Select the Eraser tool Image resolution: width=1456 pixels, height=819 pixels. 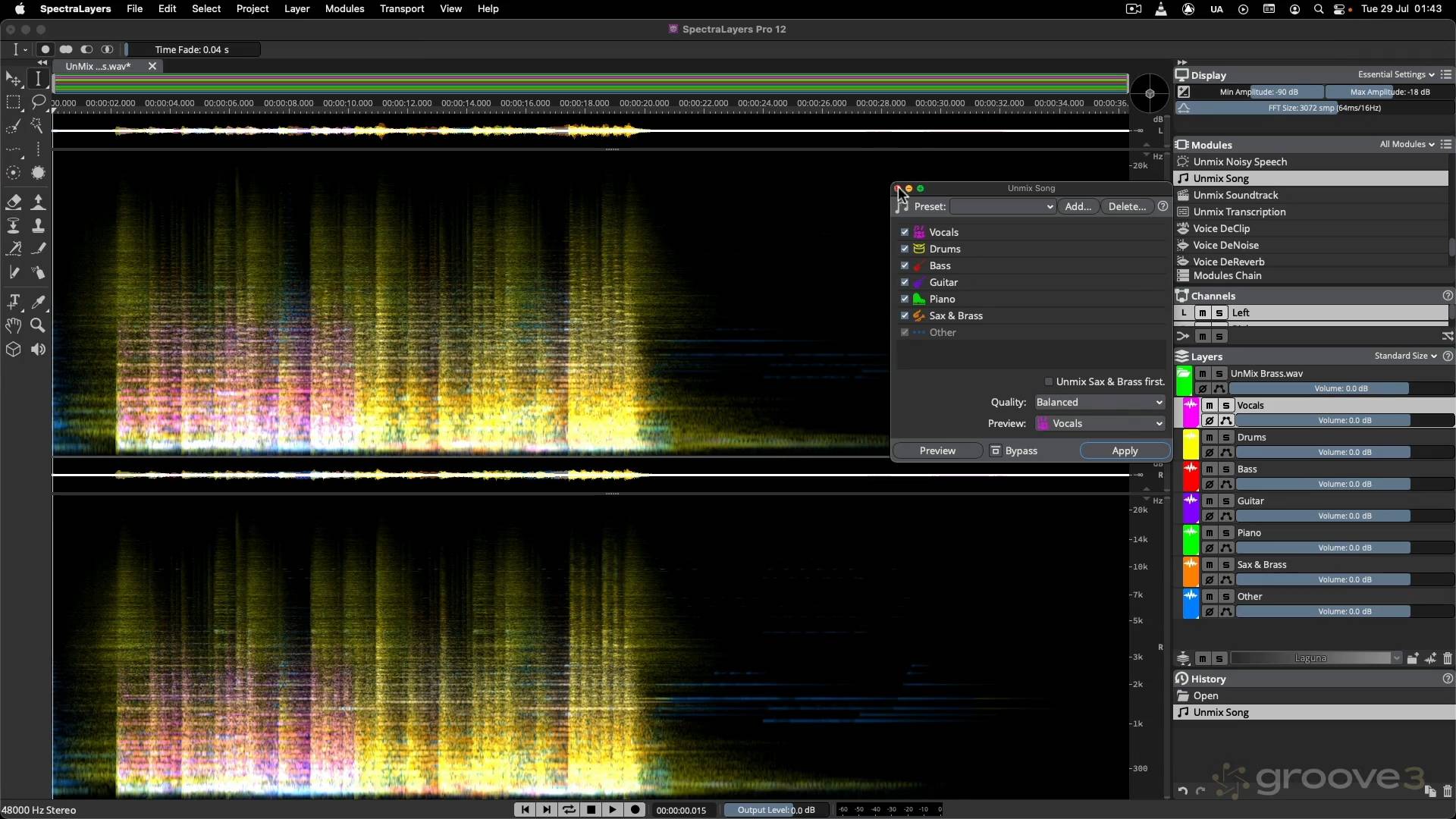coord(14,202)
